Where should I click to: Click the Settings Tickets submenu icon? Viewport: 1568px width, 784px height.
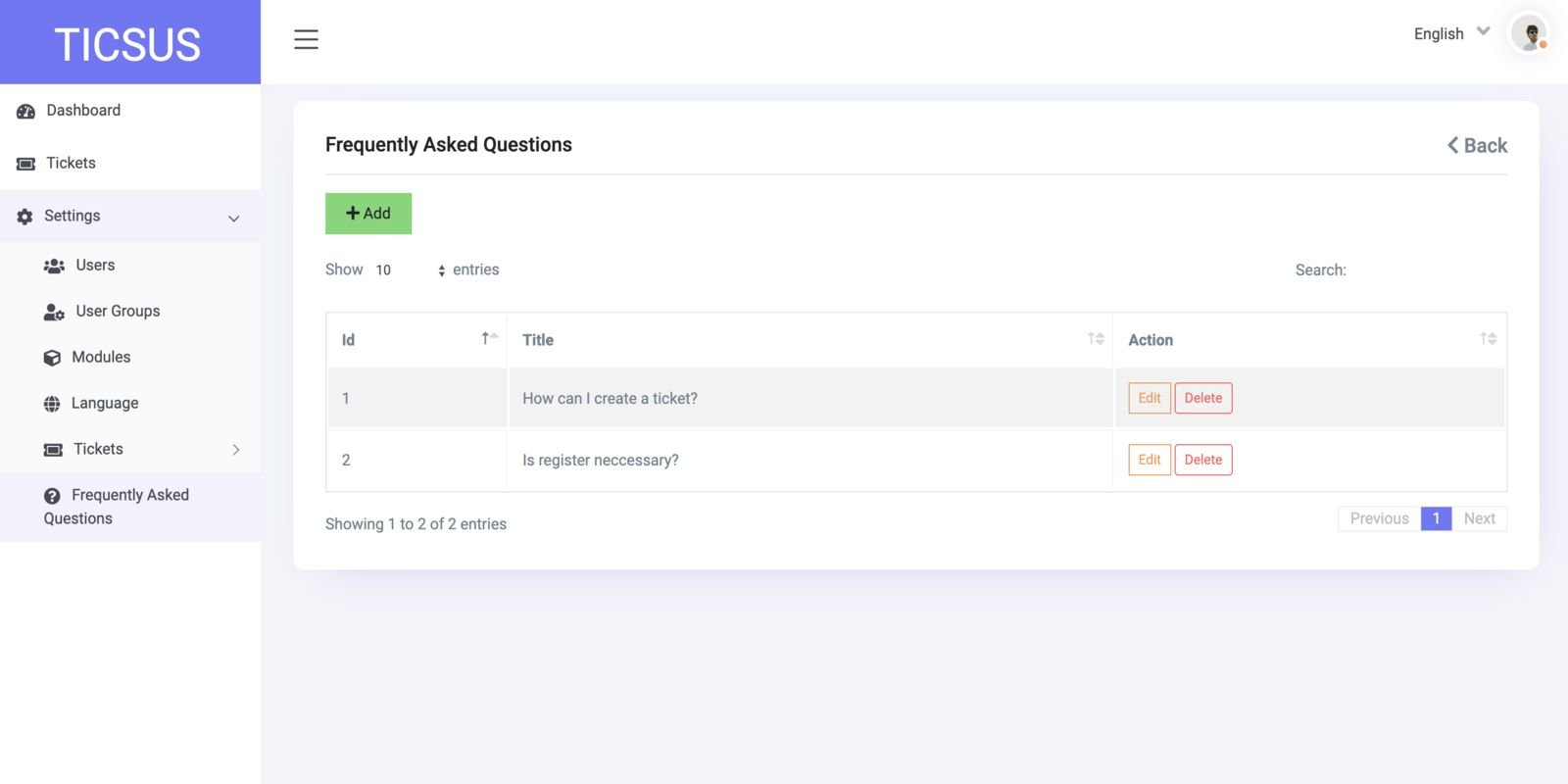[53, 450]
